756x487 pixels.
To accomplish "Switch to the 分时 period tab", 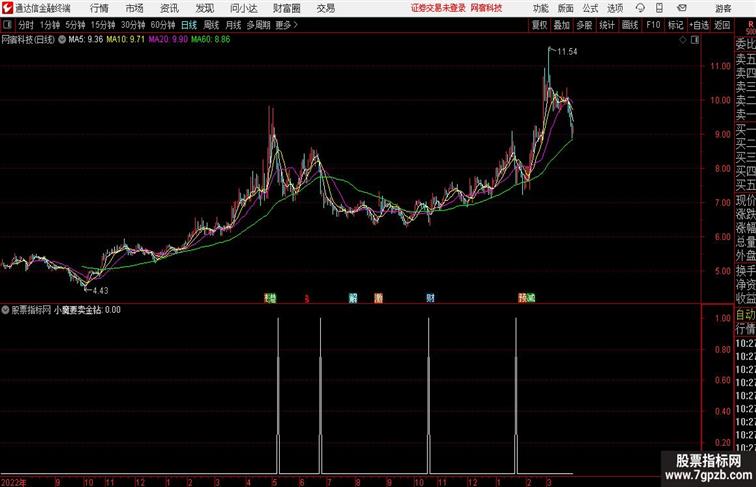I will [x=26, y=25].
